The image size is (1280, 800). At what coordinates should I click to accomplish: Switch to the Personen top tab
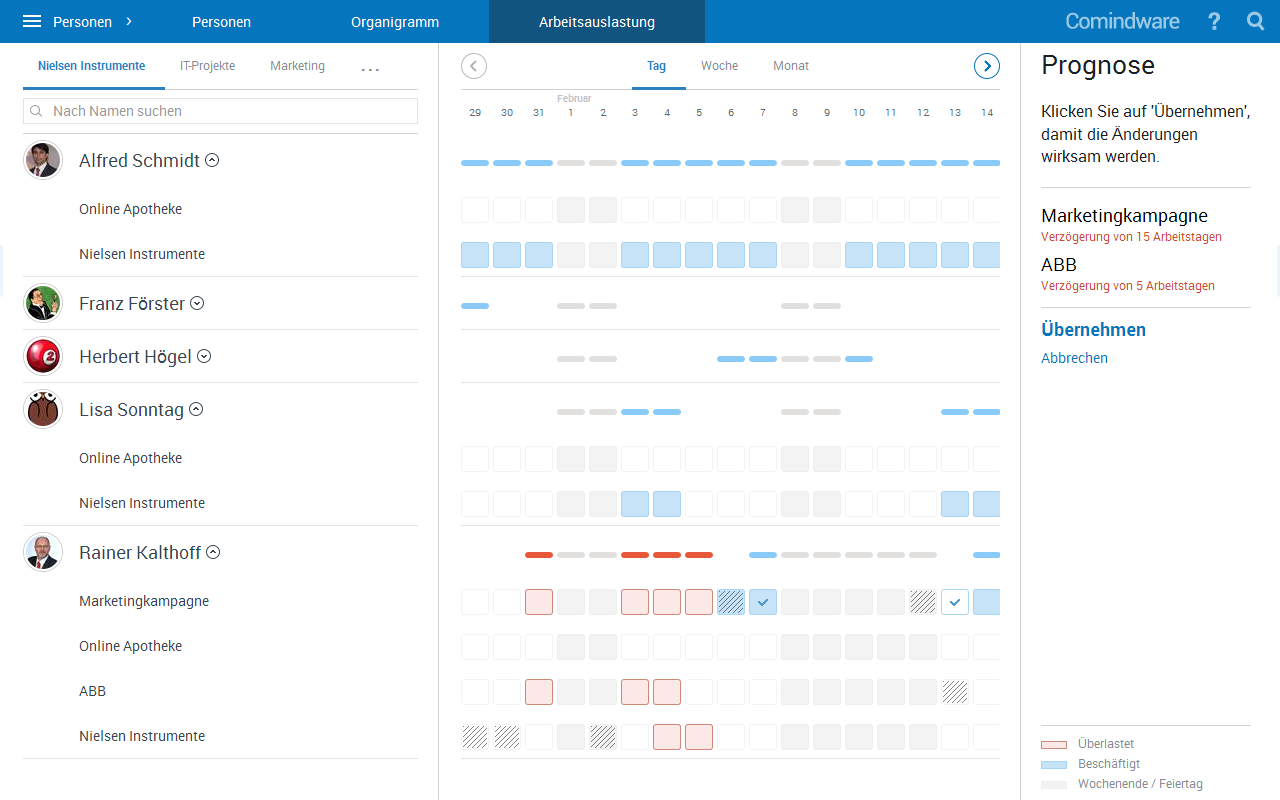tap(221, 21)
